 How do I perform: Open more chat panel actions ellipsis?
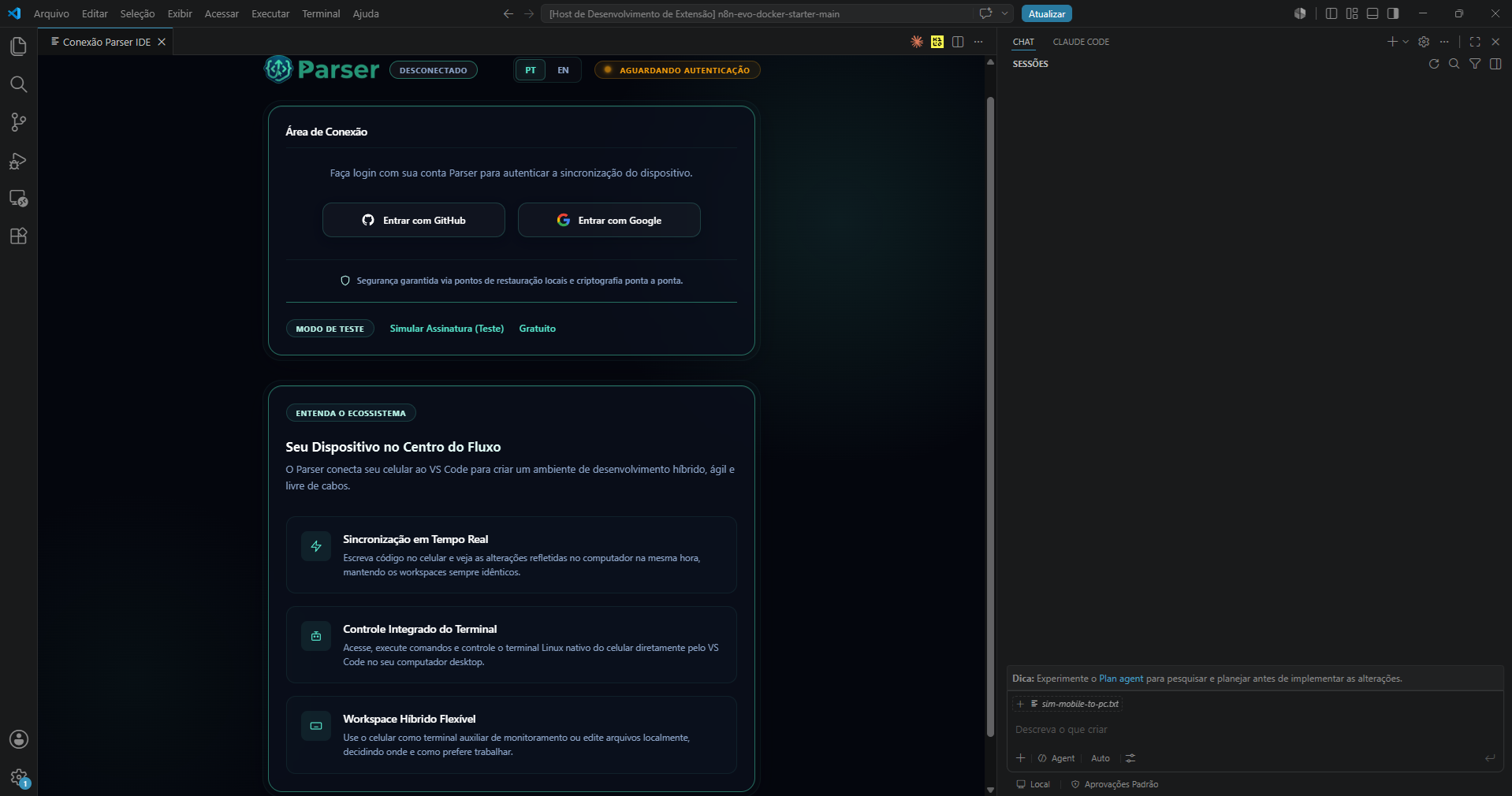(x=1444, y=42)
